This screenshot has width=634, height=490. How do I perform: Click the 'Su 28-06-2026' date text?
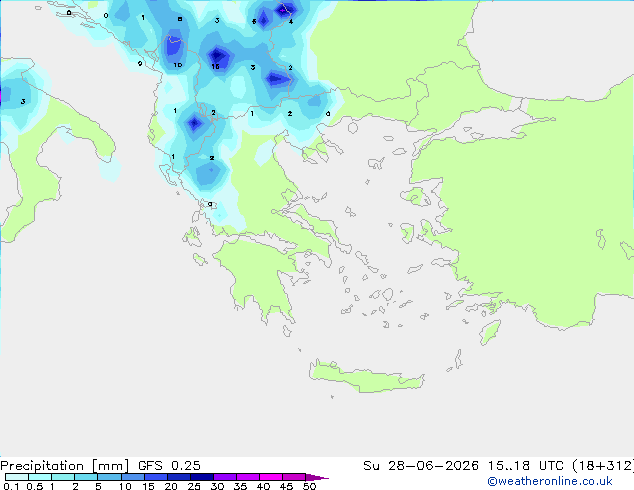(x=421, y=466)
